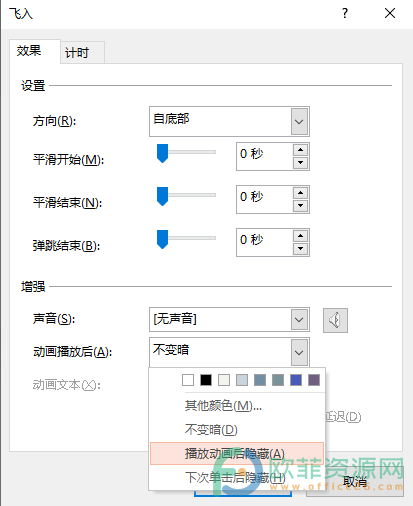Increase the 平滑结束 seconds value
This screenshot has height=506, width=413.
(x=300, y=193)
